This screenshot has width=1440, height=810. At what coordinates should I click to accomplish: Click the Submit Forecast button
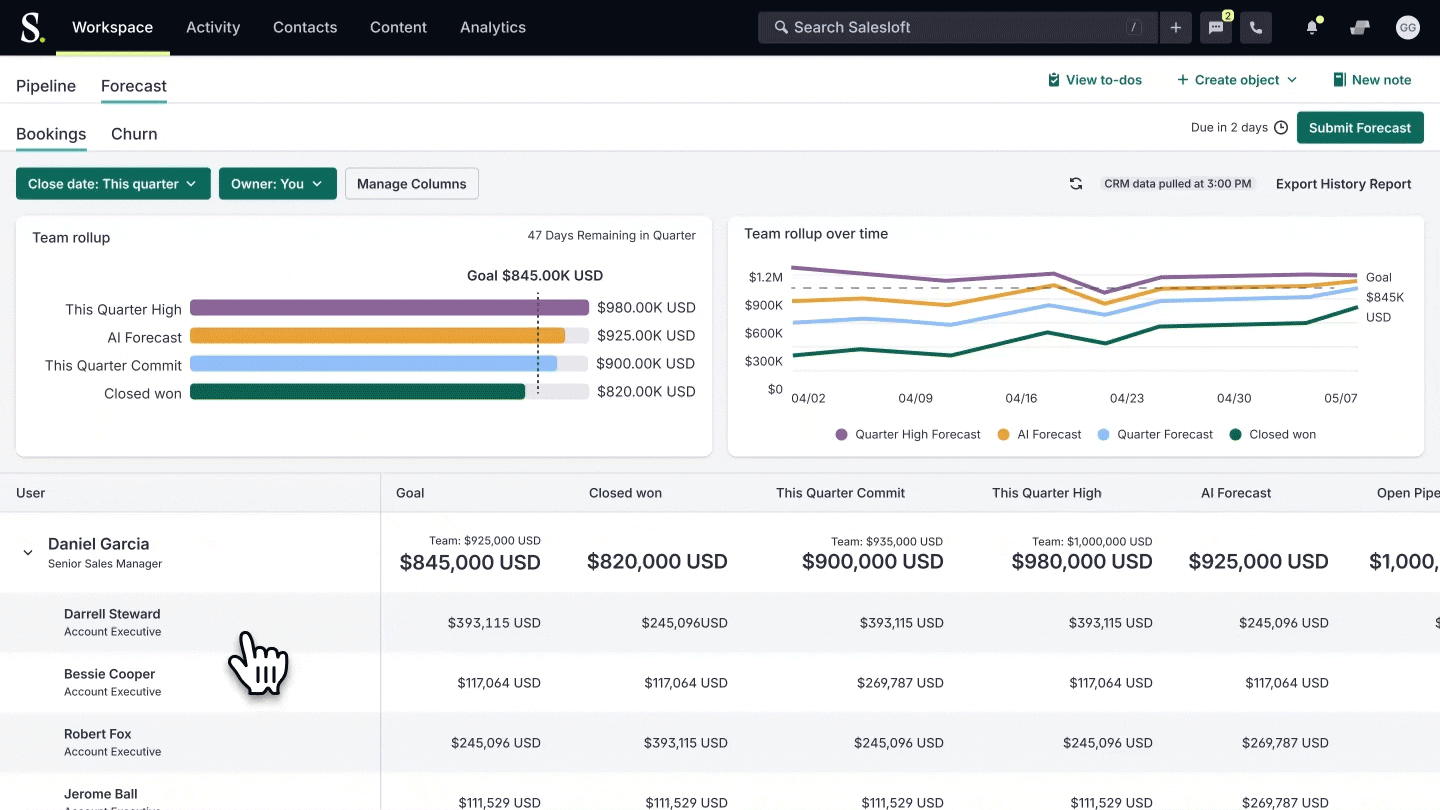point(1359,128)
